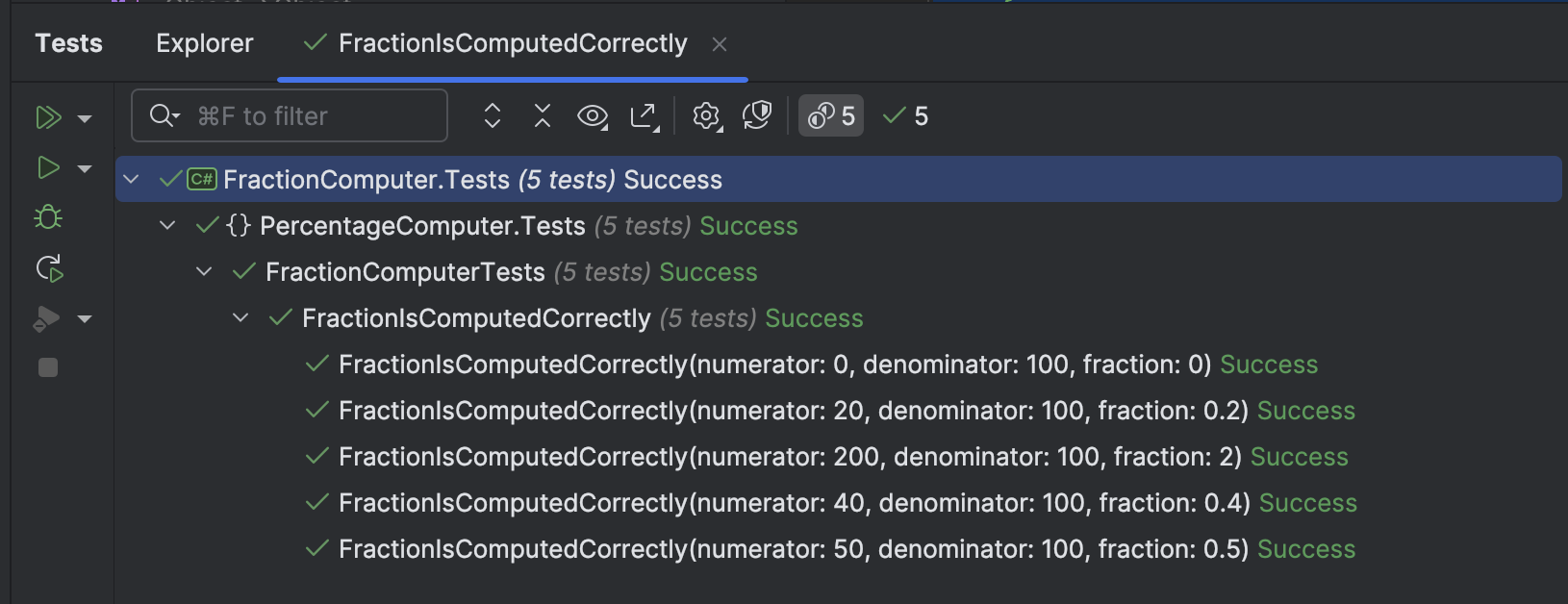Collapse the FractionComputerTests class node

click(x=204, y=272)
